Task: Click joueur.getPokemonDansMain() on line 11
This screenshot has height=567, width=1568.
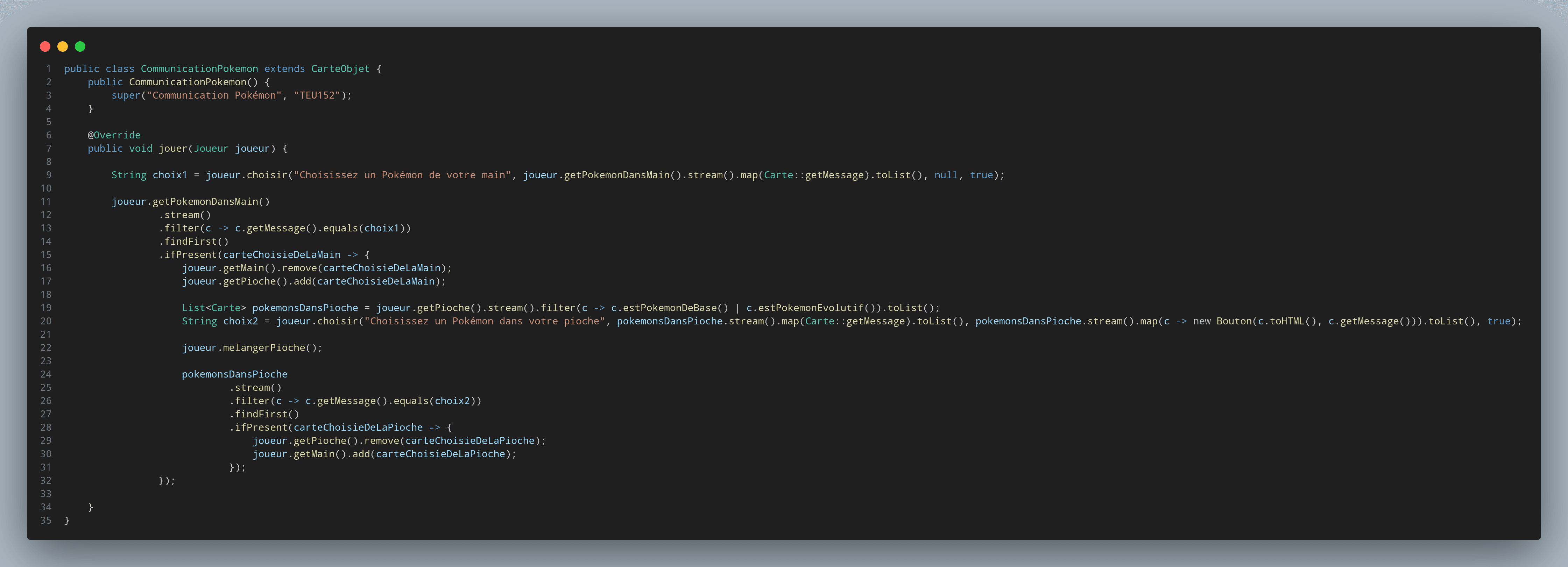Action: (x=191, y=202)
